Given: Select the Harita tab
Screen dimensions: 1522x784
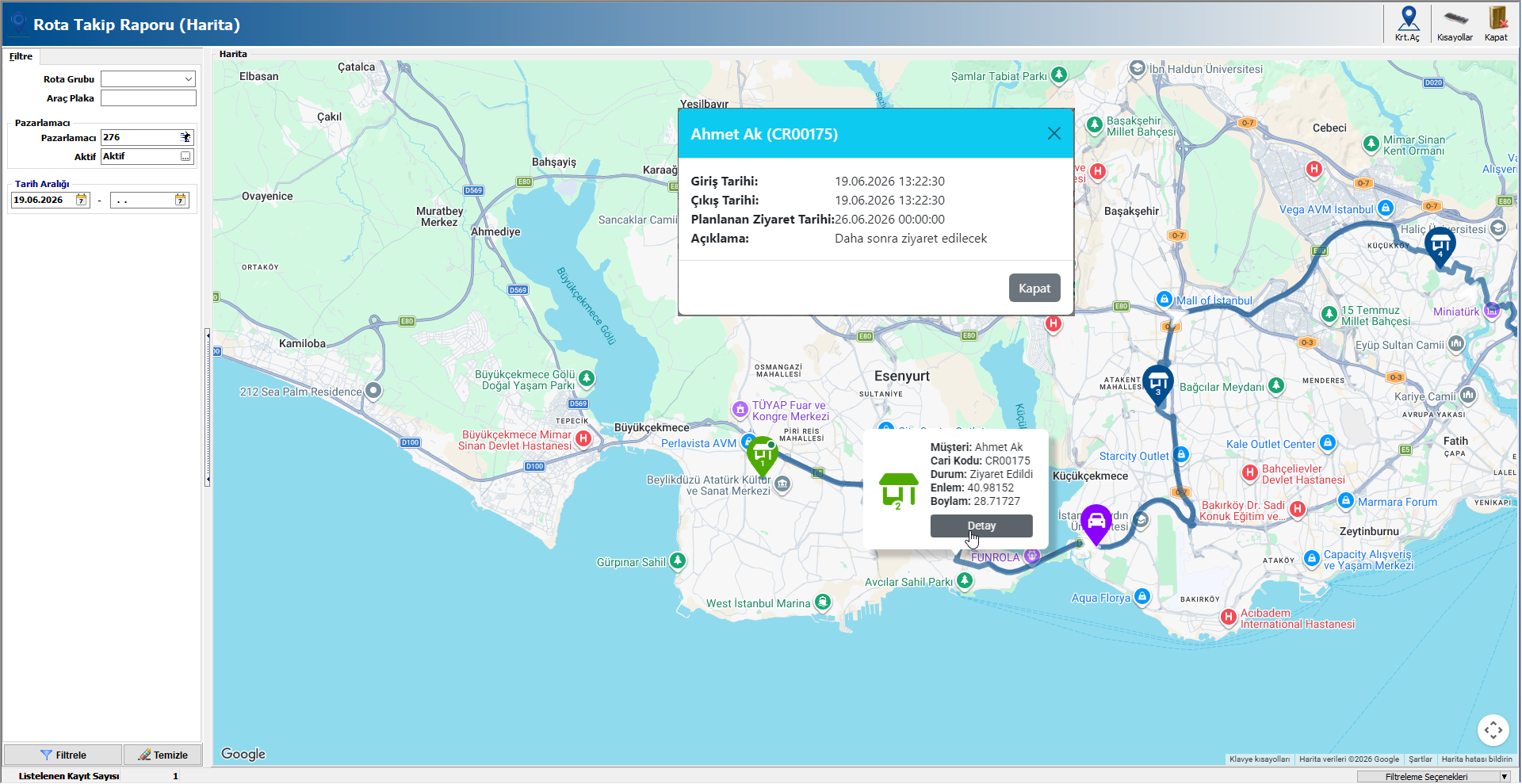Looking at the screenshot, I should click(233, 54).
